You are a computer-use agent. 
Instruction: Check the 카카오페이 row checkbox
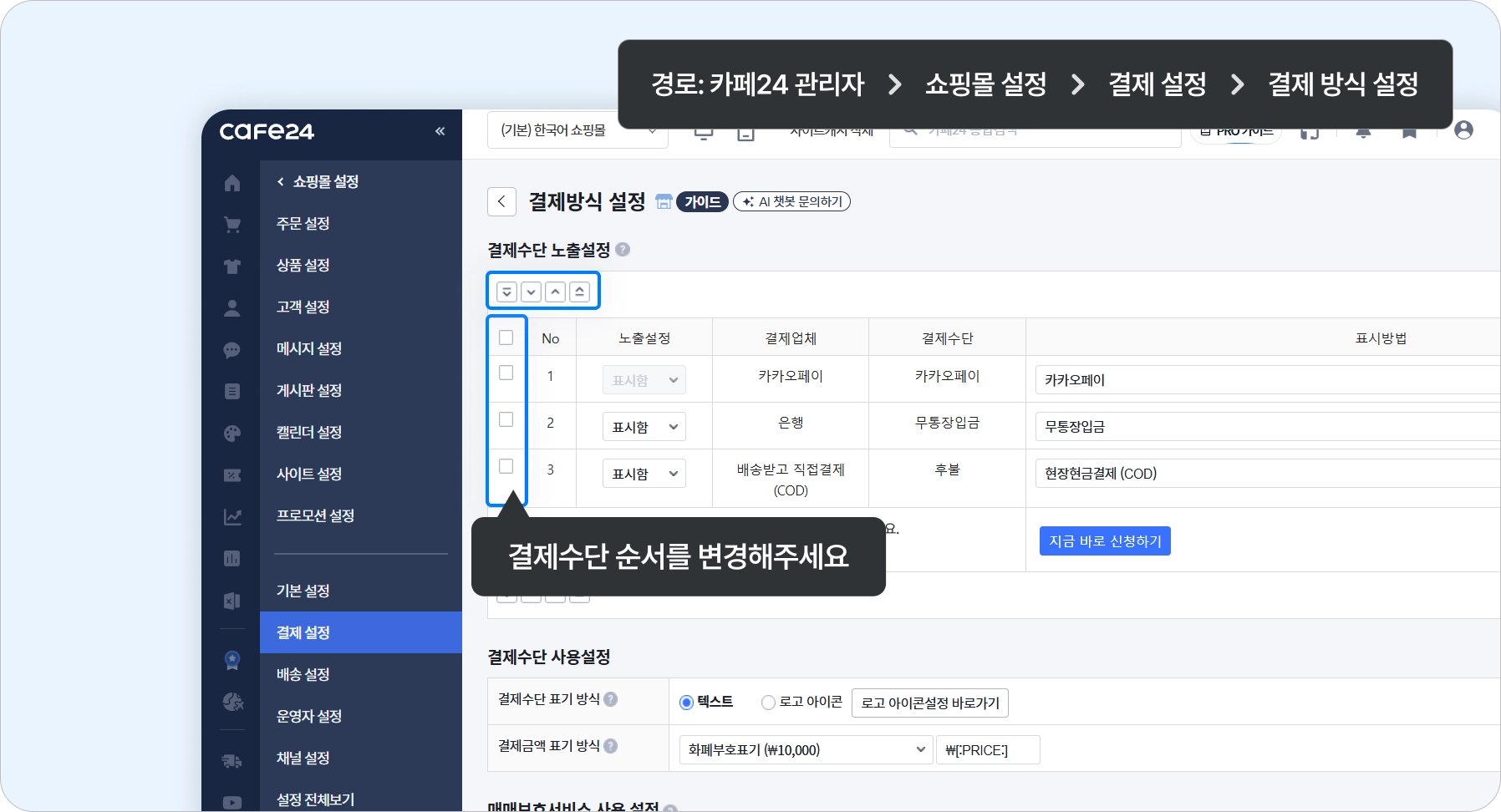pyautogui.click(x=506, y=373)
